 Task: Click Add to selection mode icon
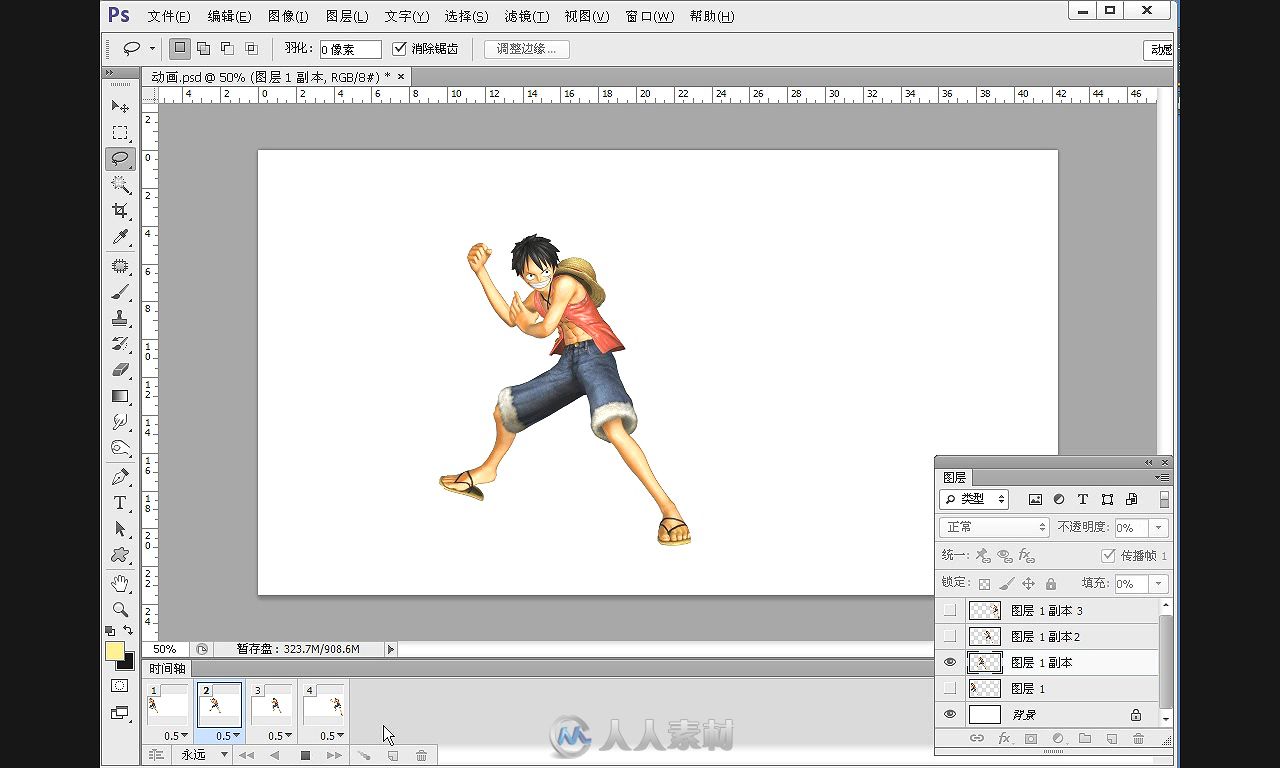click(x=203, y=48)
